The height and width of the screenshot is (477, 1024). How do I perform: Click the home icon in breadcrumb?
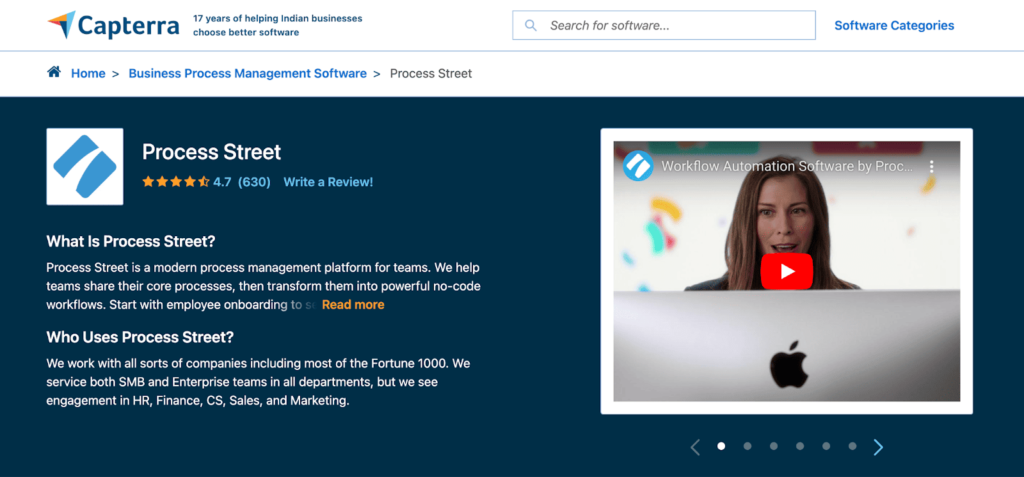pyautogui.click(x=54, y=72)
